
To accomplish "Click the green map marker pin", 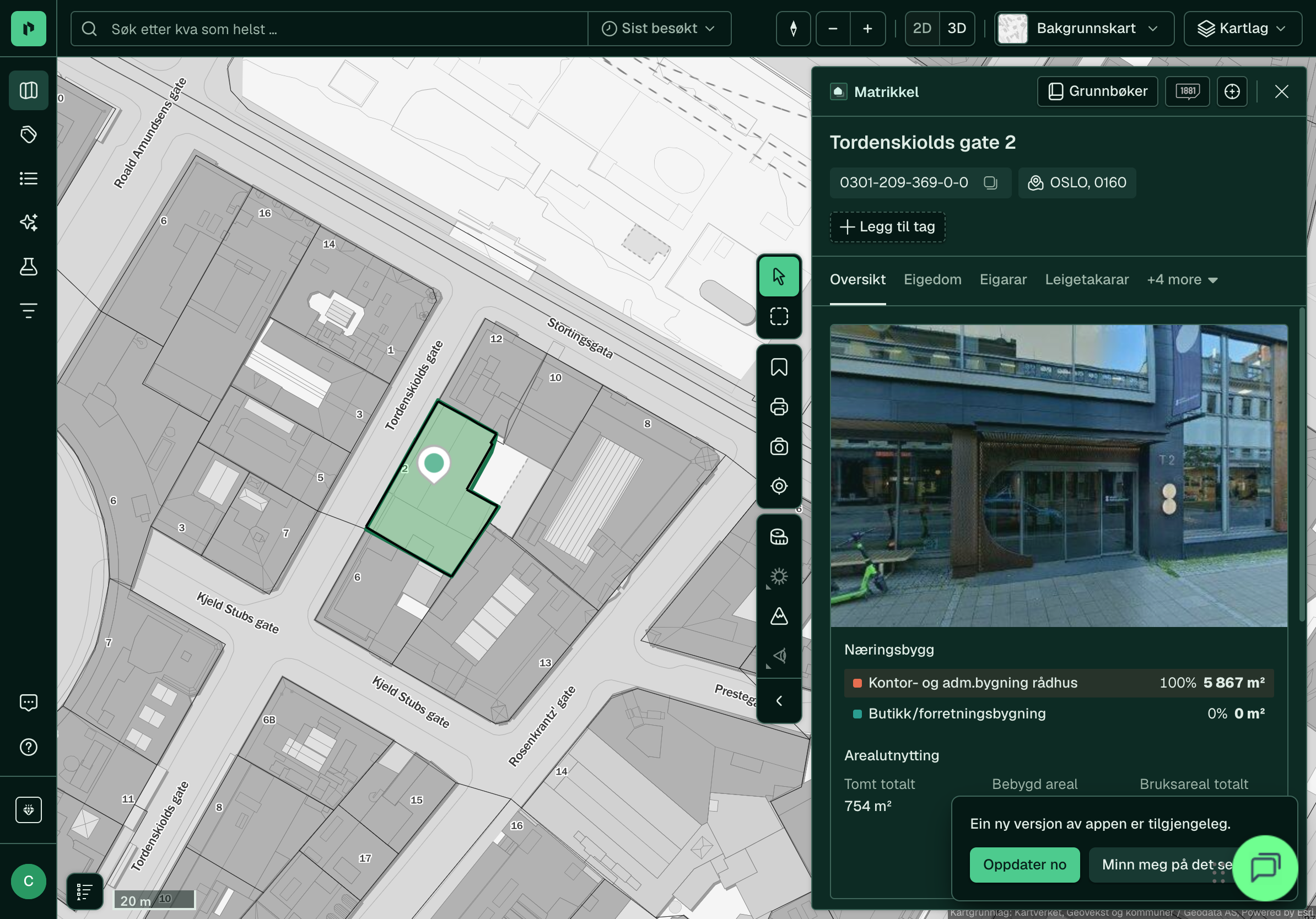I will point(434,463).
